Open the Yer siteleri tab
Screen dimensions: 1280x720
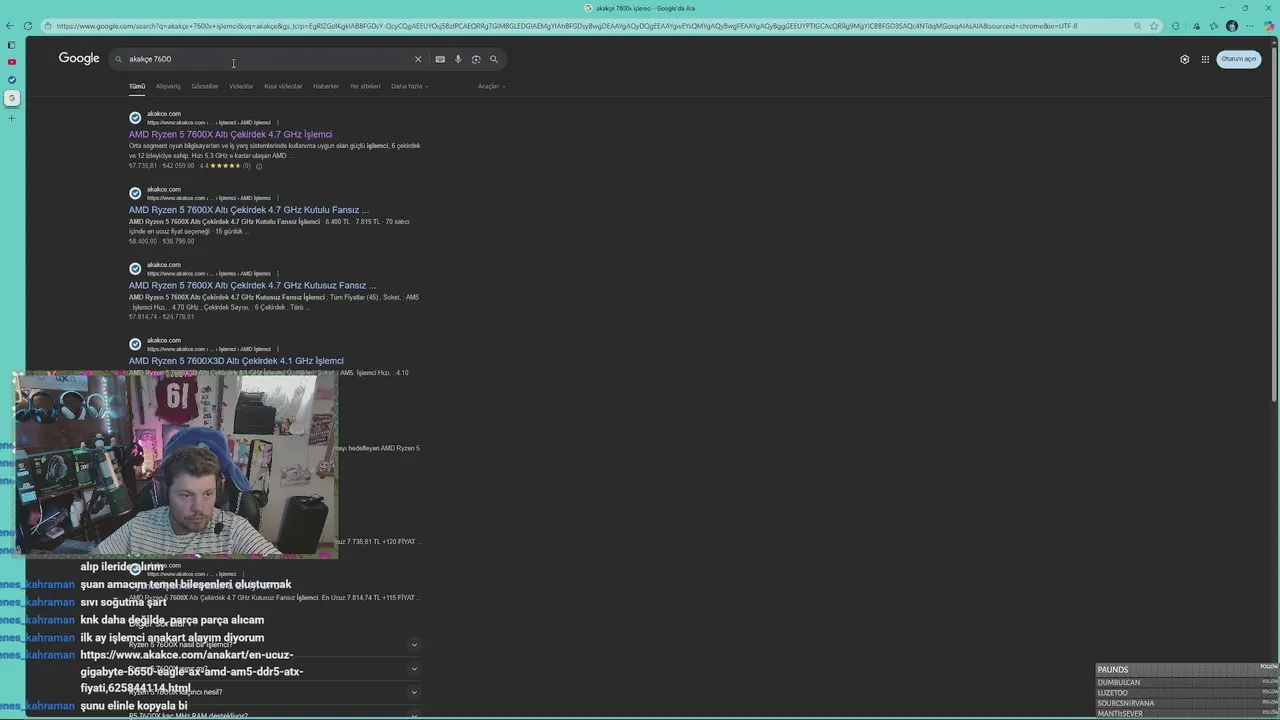pos(365,86)
